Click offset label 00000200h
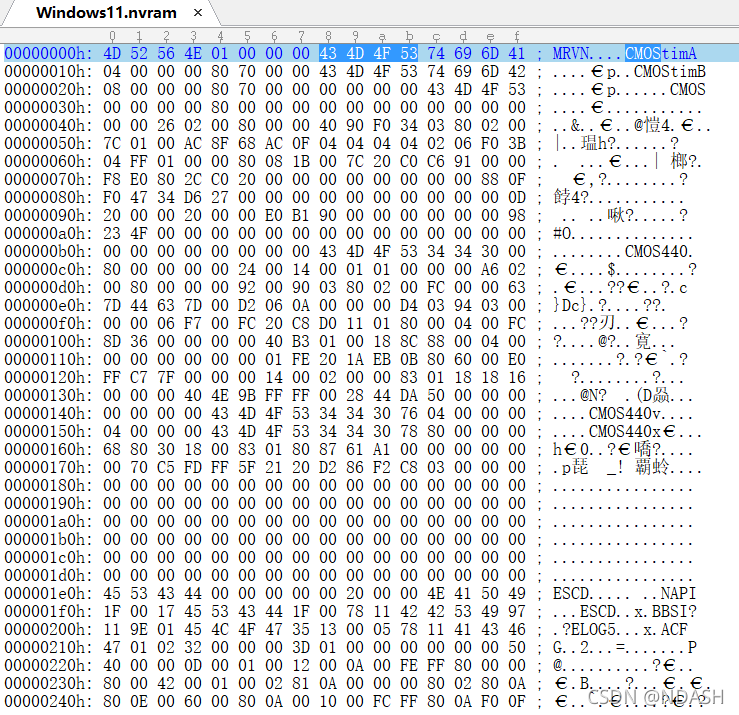Image resolution: width=739 pixels, height=715 pixels. (48, 629)
